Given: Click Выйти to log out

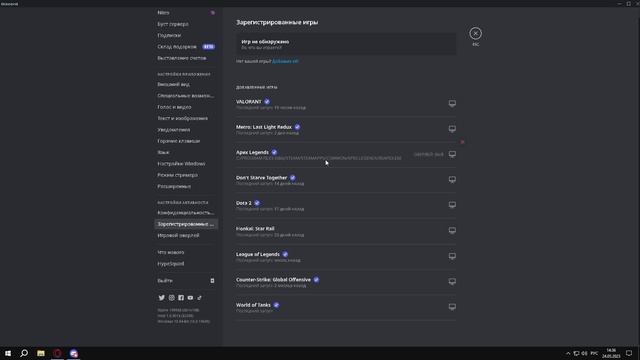Looking at the screenshot, I should point(186,280).
